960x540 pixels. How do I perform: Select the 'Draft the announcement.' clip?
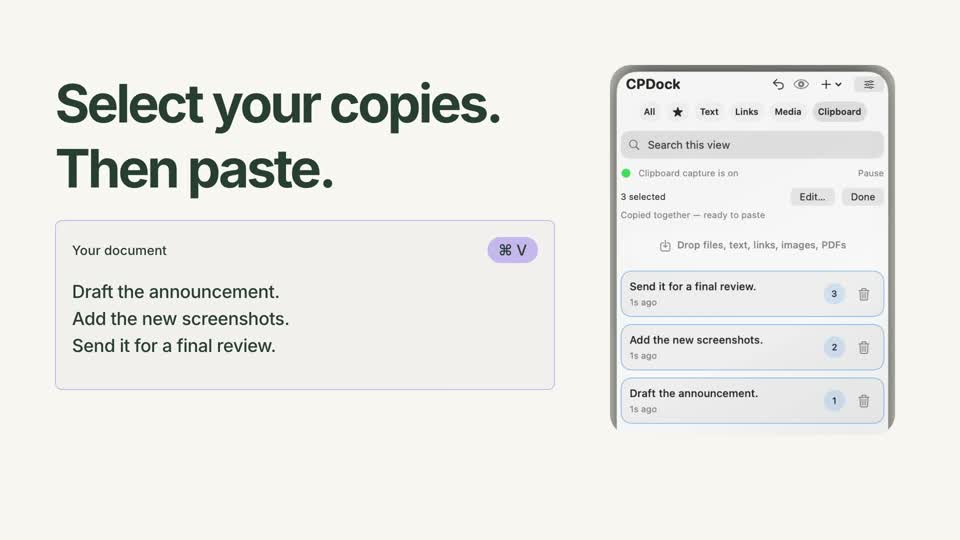pos(752,400)
